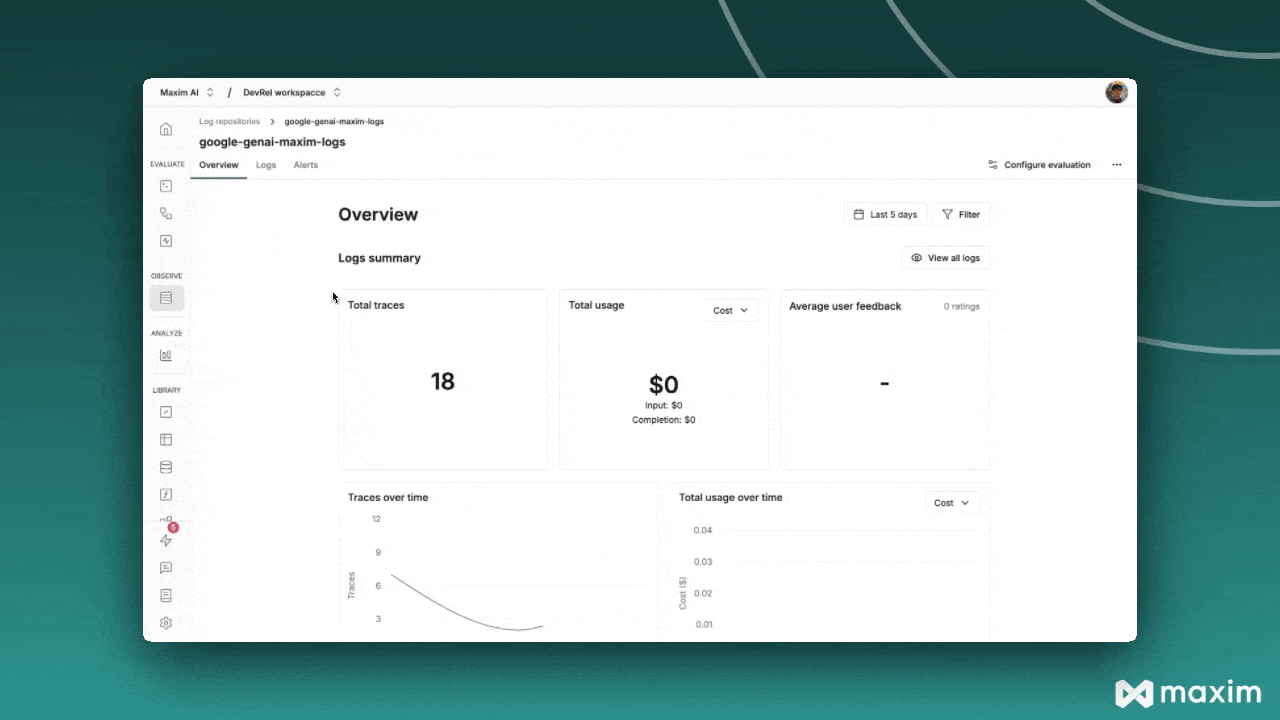The image size is (1280, 720).
Task: Open the function icon under Library
Action: point(166,494)
